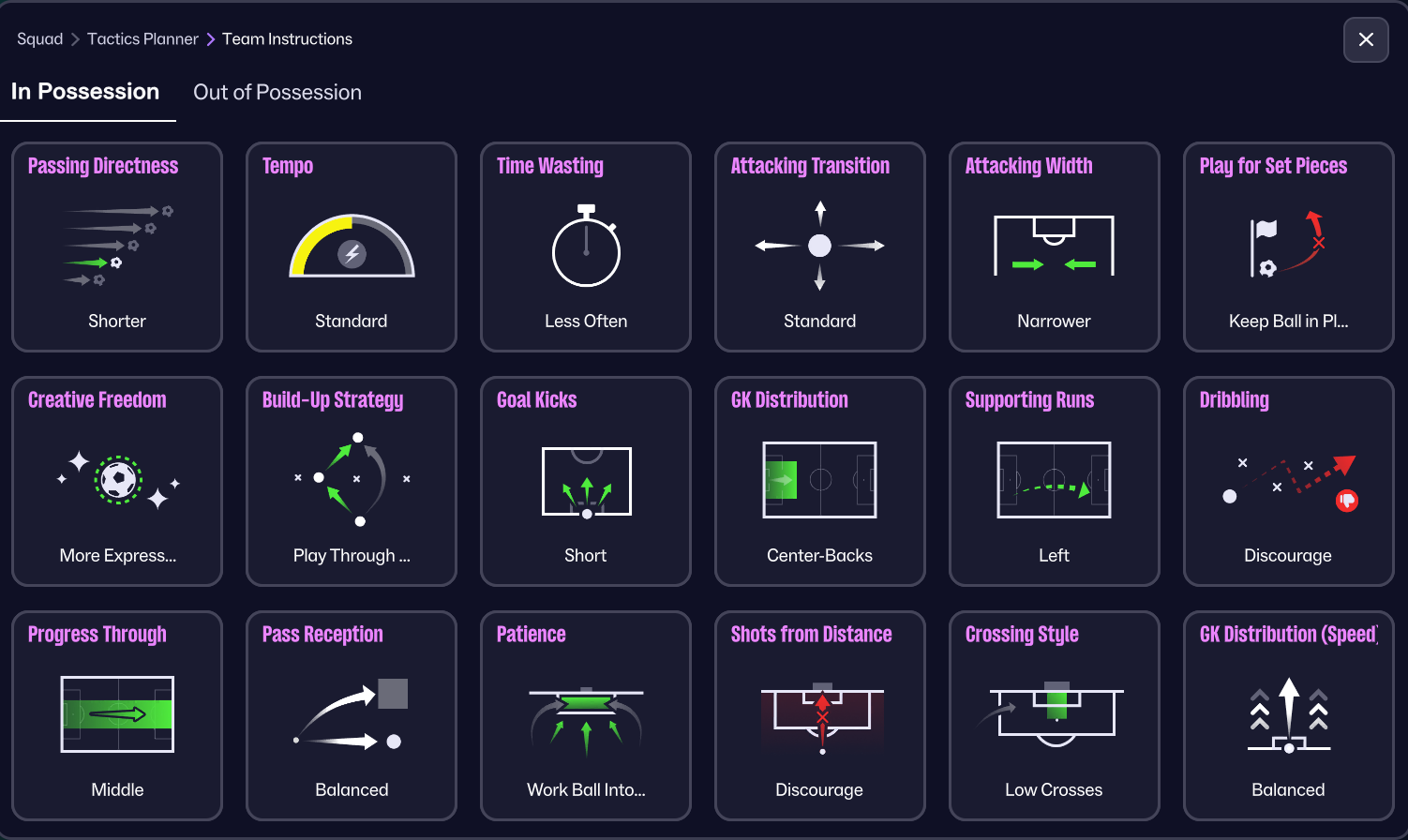Viewport: 1408px width, 840px height.
Task: Click the Shots from Distance heading
Action: pos(811,635)
